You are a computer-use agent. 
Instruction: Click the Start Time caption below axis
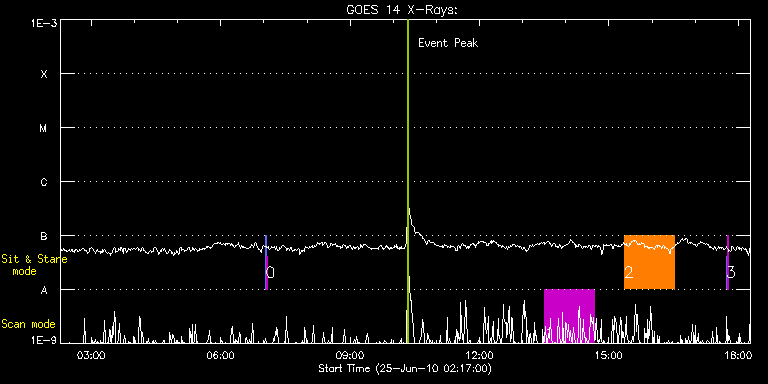tap(405, 368)
